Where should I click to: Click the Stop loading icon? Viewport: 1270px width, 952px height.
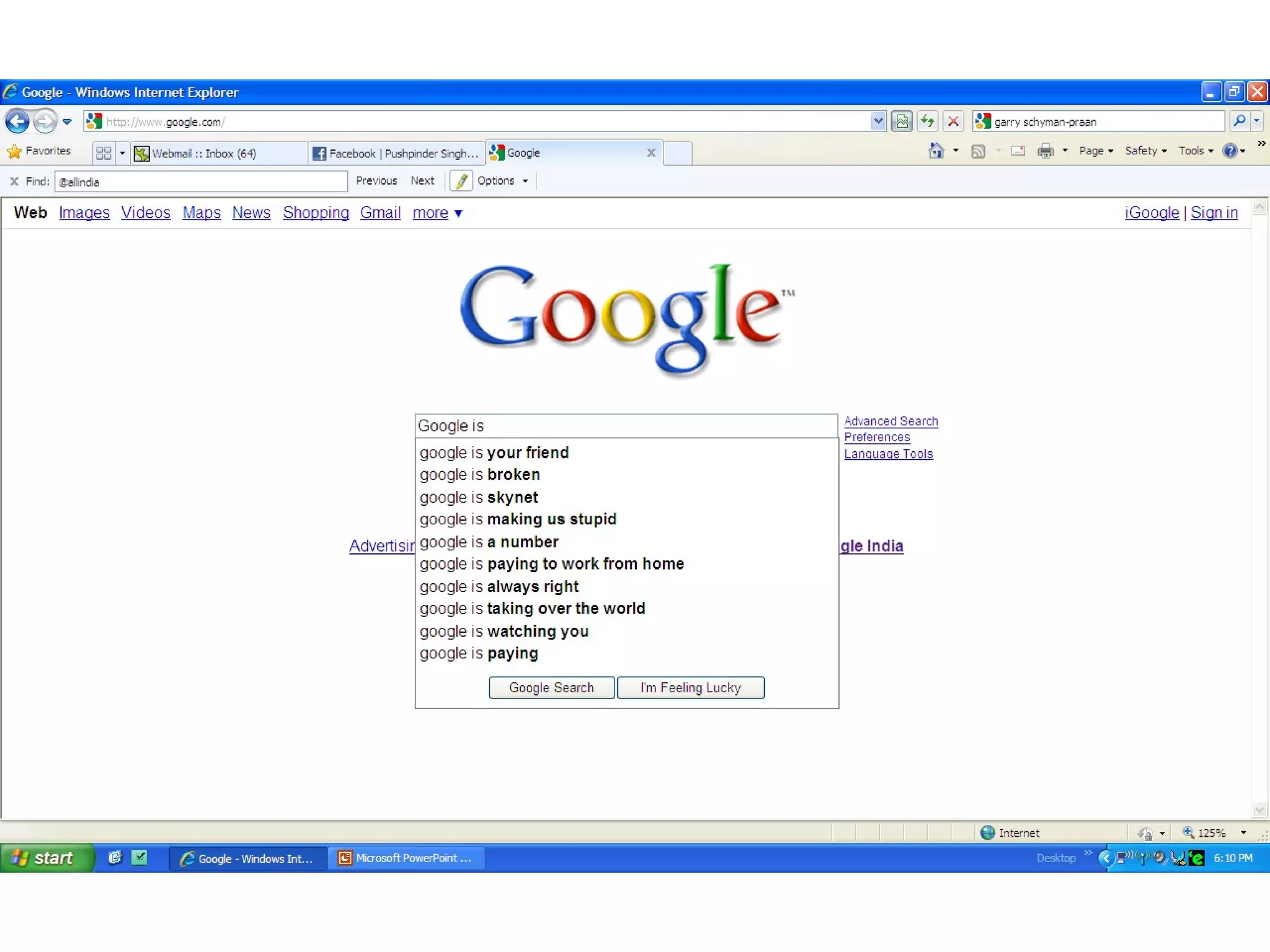(x=953, y=121)
